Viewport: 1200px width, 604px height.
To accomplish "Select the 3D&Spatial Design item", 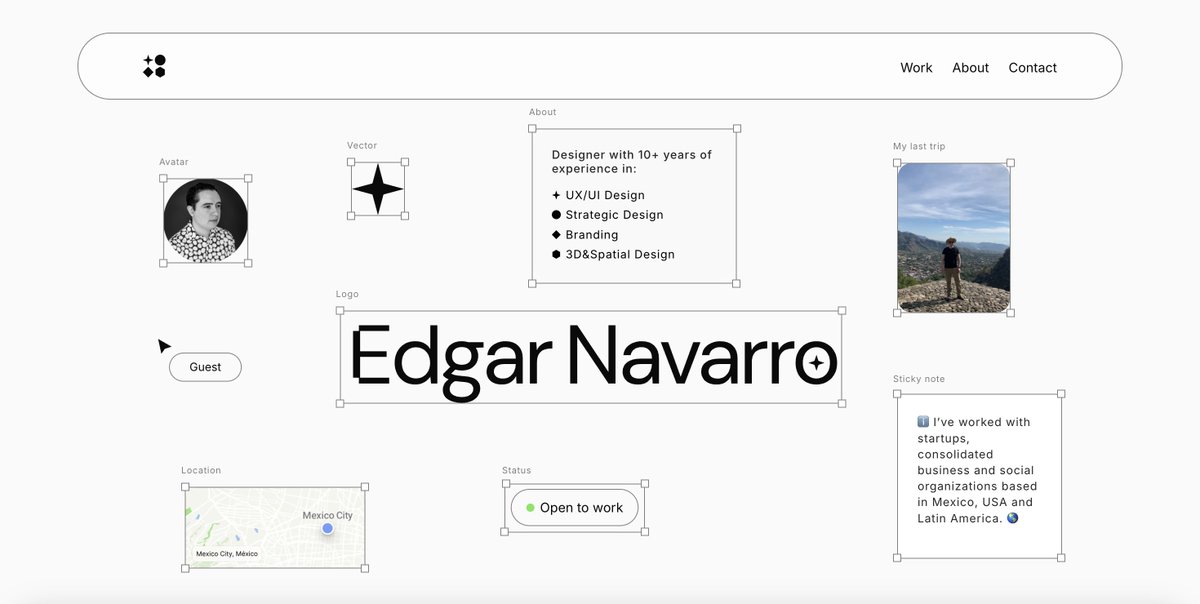I will (x=620, y=255).
